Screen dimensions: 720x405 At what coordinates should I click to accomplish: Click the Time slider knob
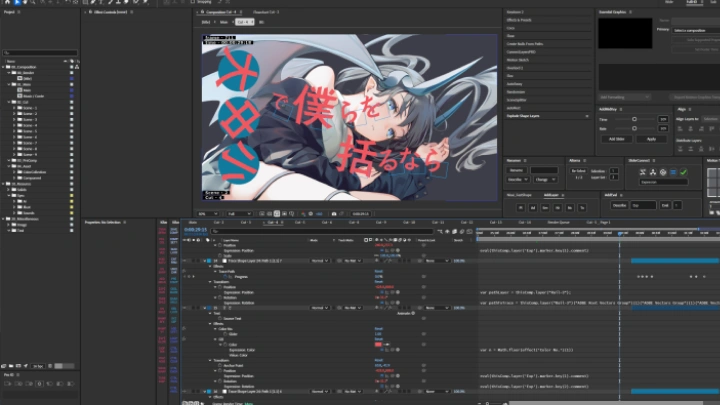tap(634, 119)
